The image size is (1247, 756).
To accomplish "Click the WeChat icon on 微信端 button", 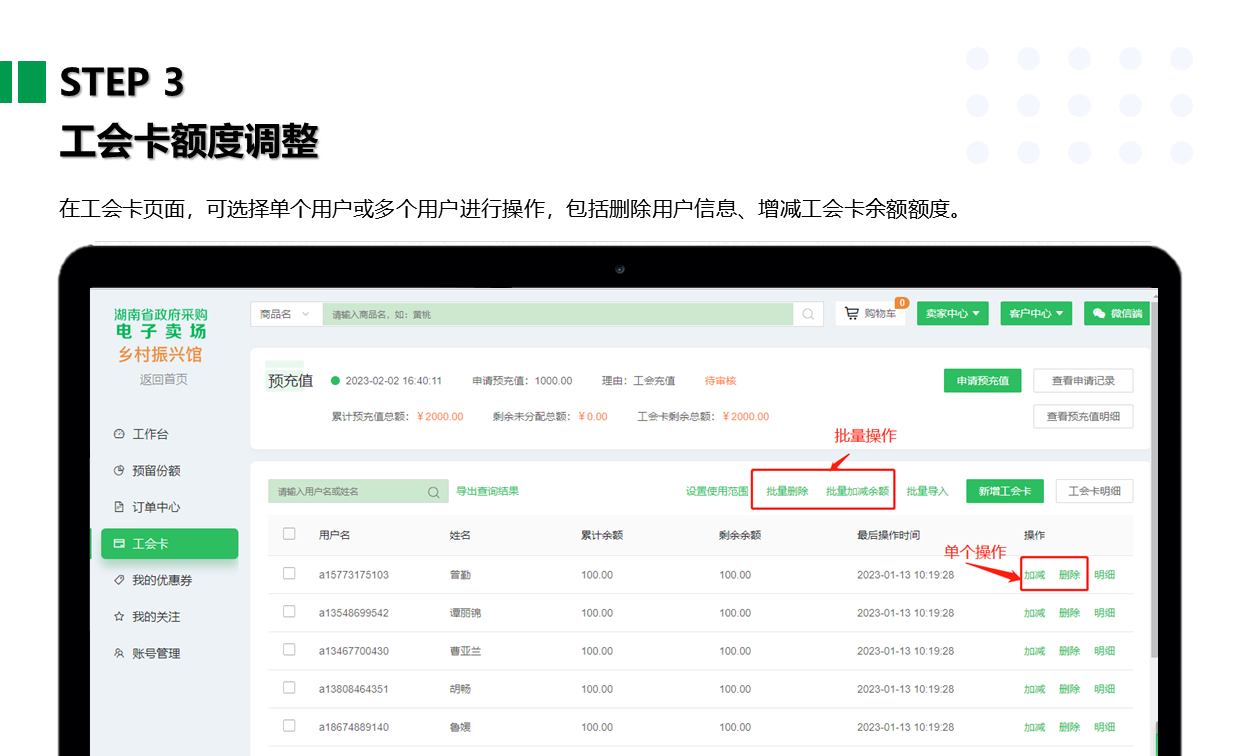I will coord(1099,313).
